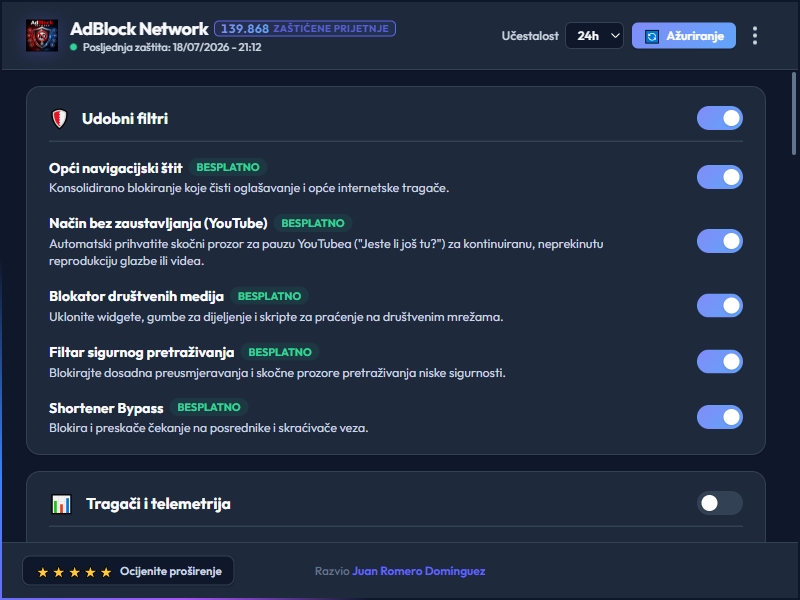This screenshot has width=800, height=600.
Task: Toggle the Shortener Bypass switch
Action: point(719,417)
